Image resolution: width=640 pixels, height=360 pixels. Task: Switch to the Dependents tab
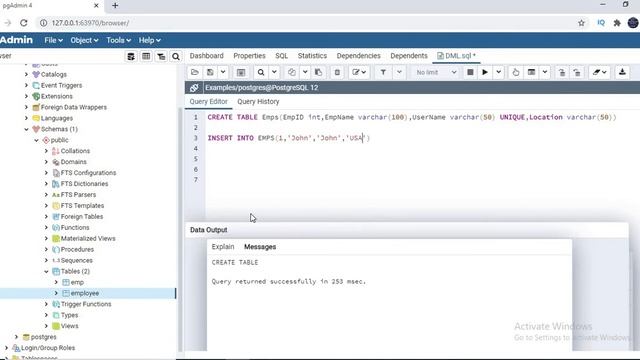coord(409,56)
